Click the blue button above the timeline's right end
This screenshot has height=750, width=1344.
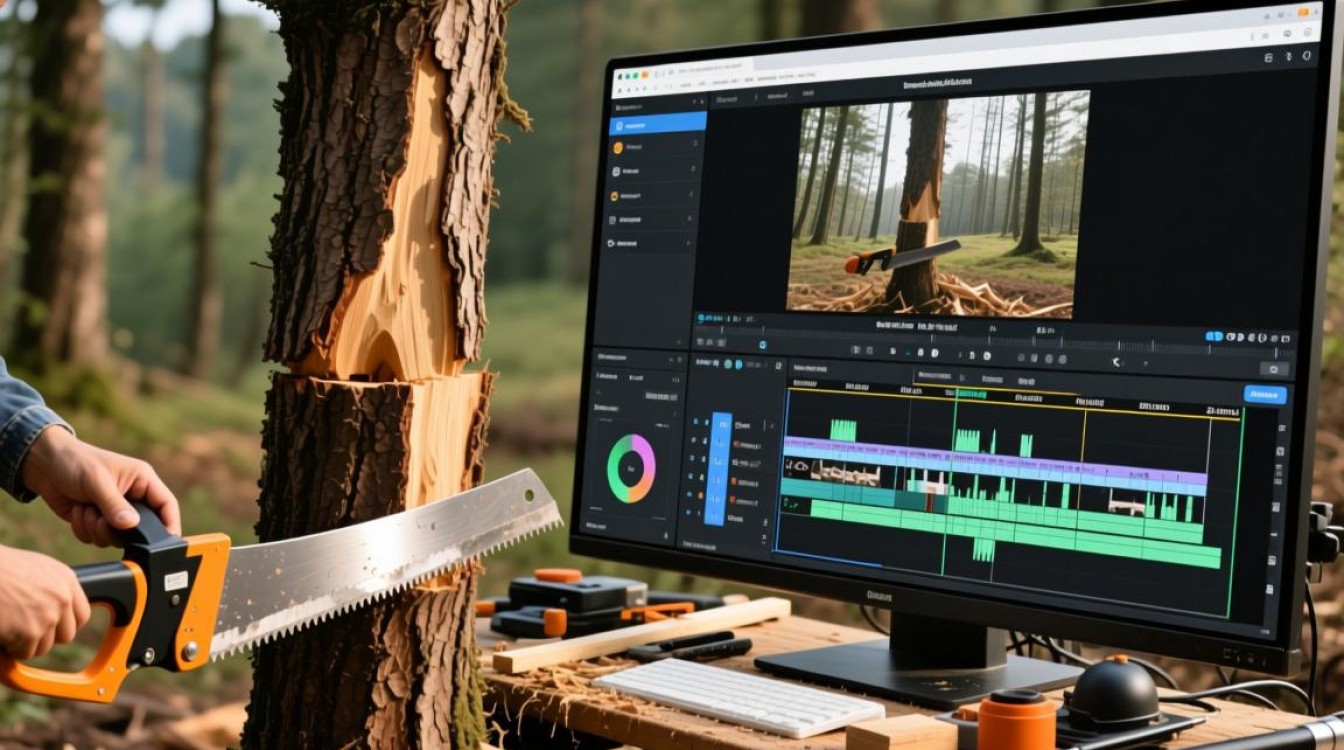click(x=1265, y=394)
